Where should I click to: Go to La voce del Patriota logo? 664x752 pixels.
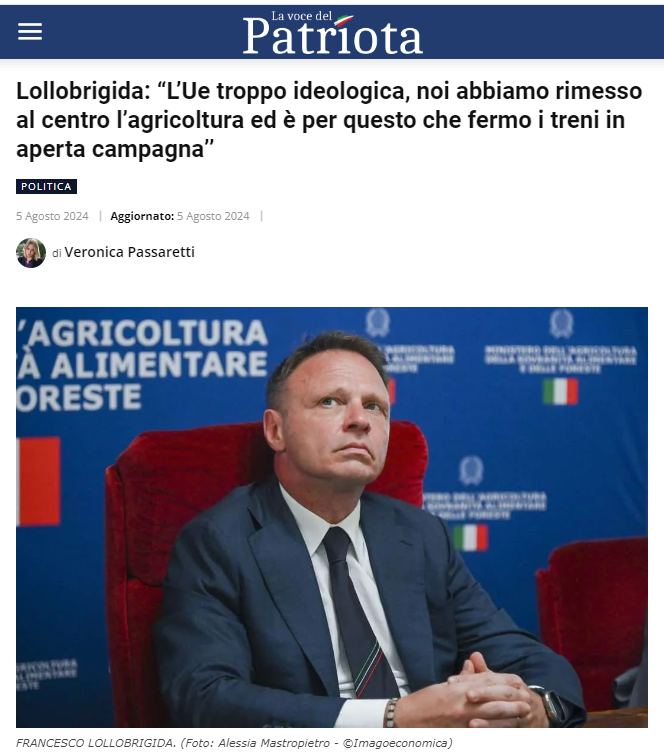(333, 33)
